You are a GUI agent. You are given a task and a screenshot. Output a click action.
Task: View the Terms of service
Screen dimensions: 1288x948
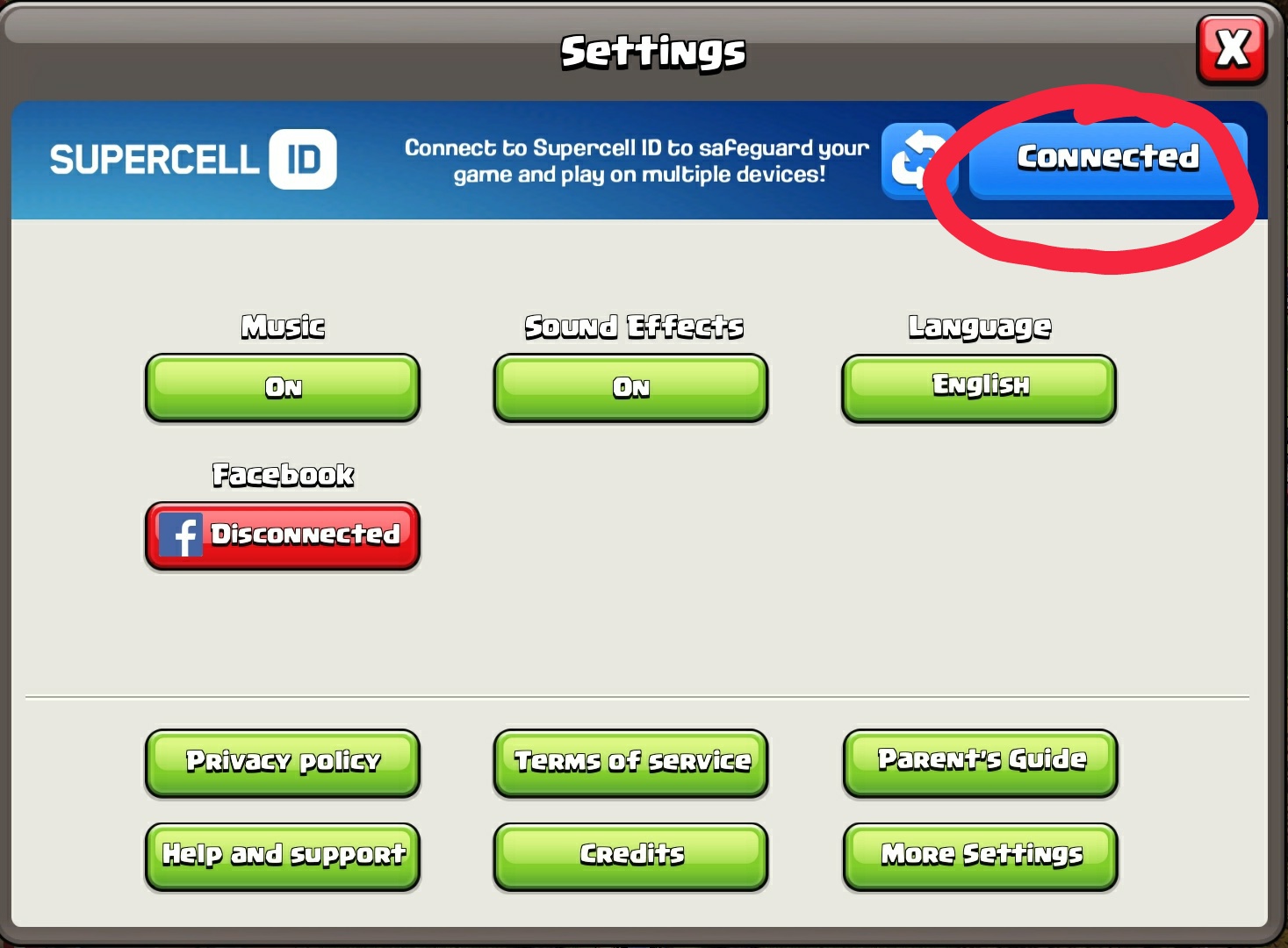pyautogui.click(x=630, y=763)
